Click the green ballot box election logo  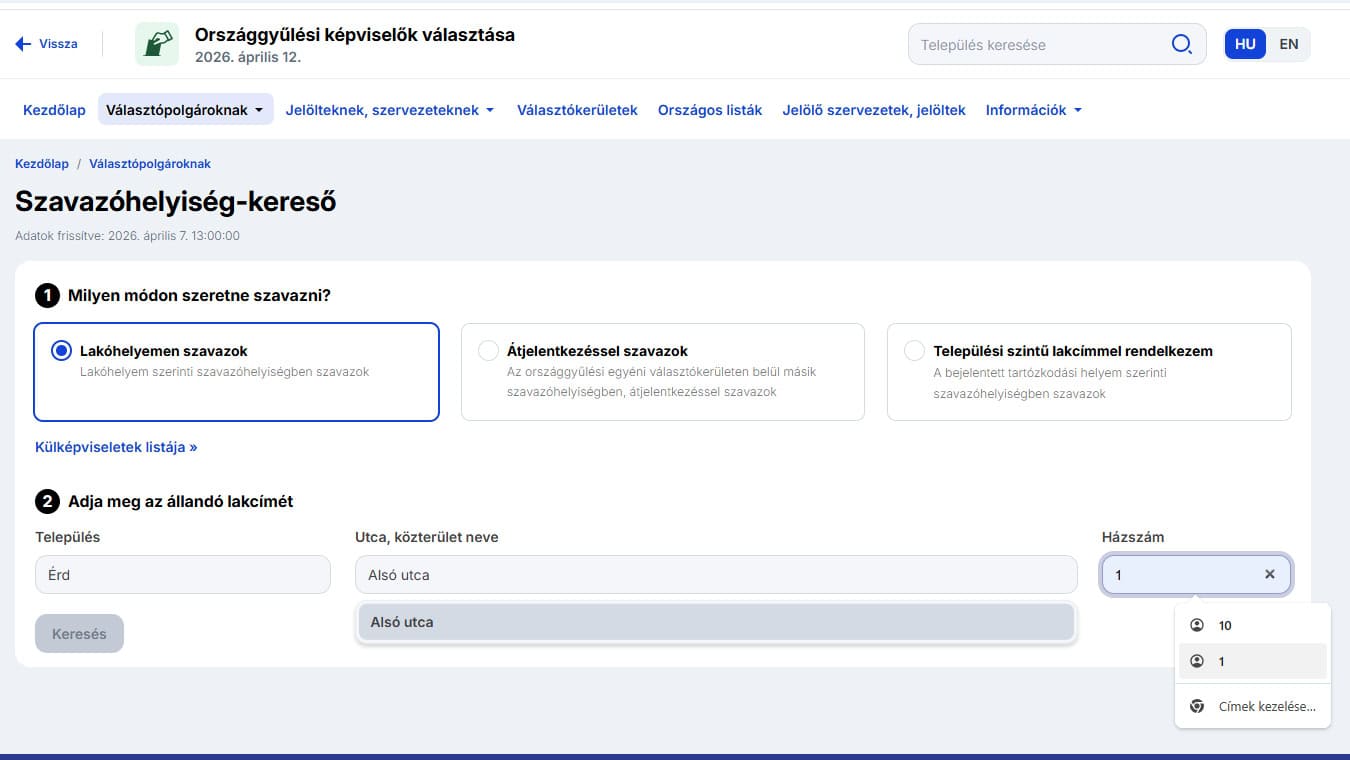[x=157, y=44]
